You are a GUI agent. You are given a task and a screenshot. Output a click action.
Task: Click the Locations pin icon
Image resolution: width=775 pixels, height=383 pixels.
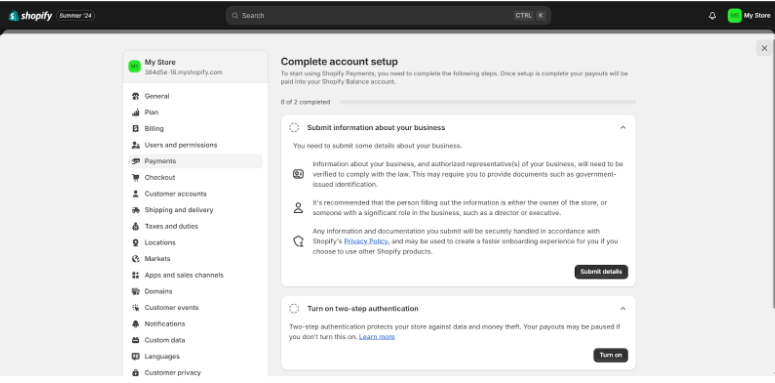click(x=135, y=243)
